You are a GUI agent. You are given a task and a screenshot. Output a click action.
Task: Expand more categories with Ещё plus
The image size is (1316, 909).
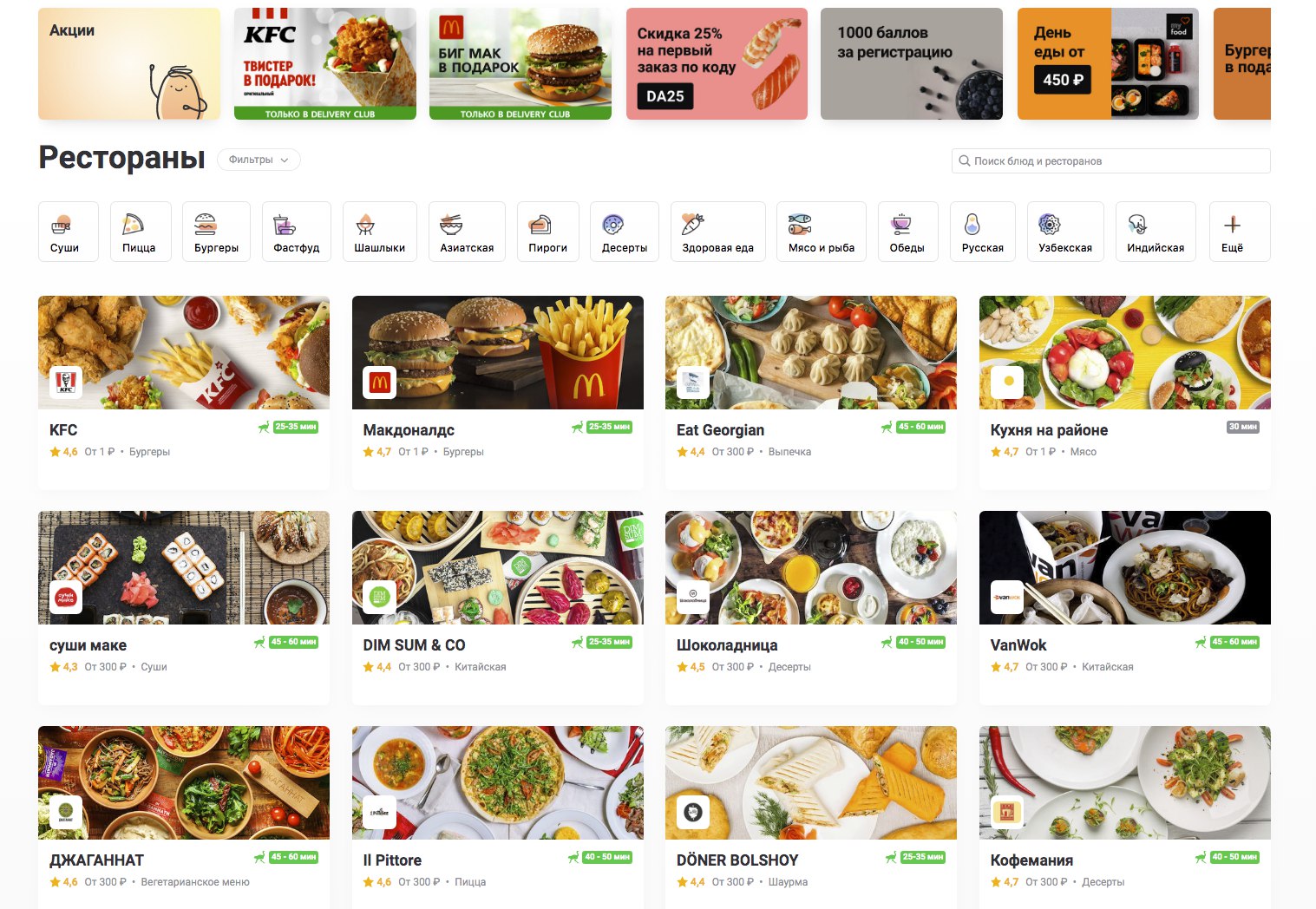(x=1232, y=232)
